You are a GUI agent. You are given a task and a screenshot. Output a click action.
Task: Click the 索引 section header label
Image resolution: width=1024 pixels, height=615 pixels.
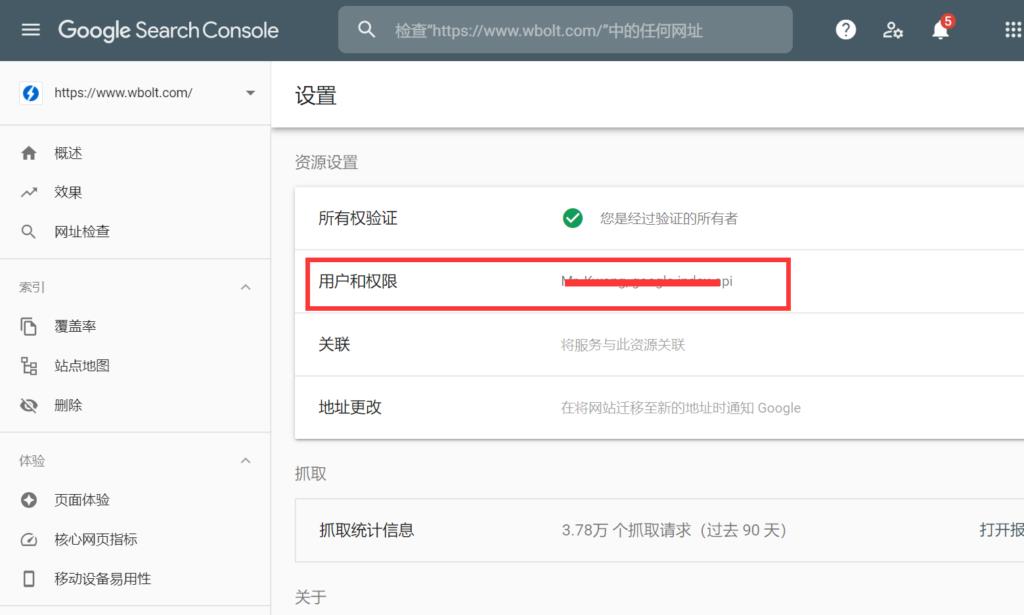pyautogui.click(x=31, y=287)
